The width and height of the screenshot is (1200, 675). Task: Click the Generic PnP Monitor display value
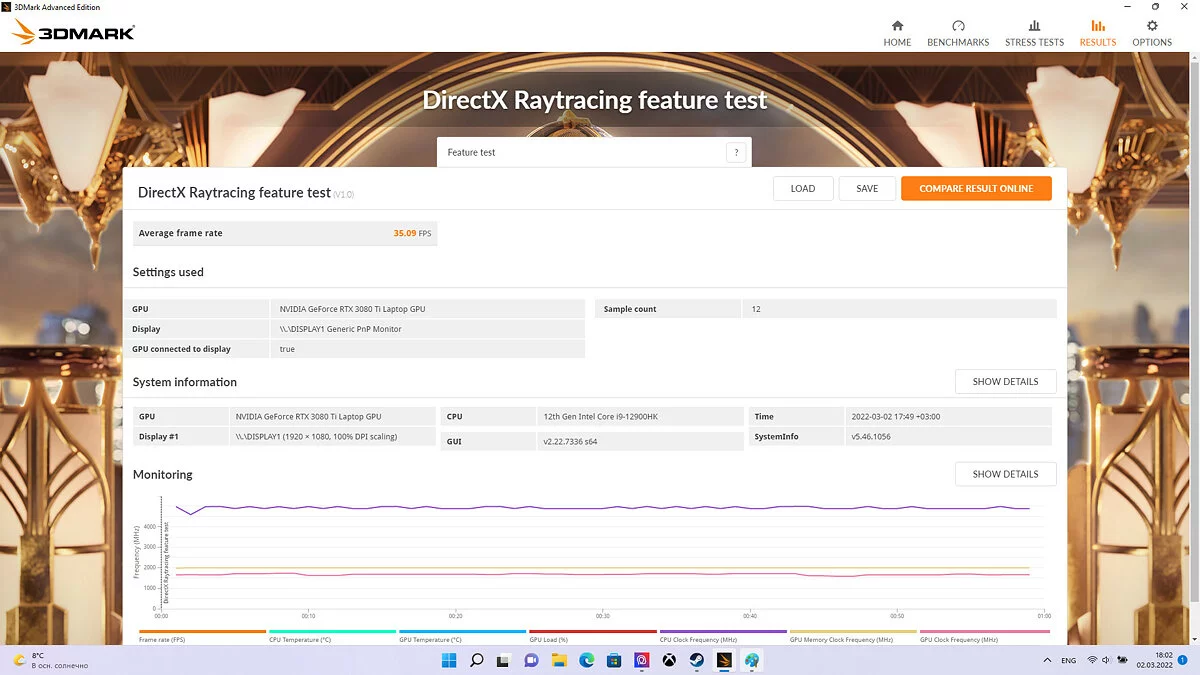click(340, 329)
